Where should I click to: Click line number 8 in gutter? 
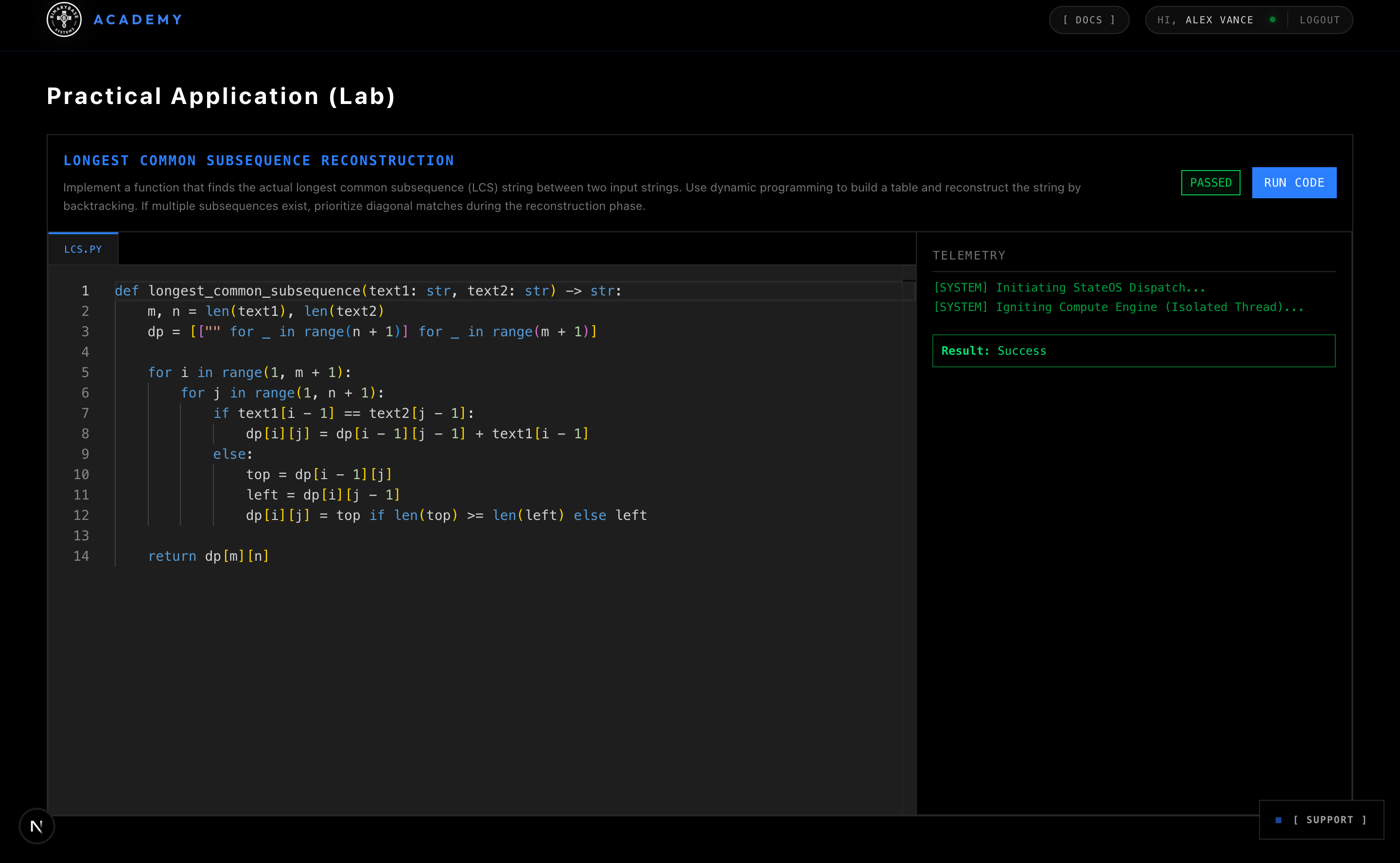tap(85, 434)
